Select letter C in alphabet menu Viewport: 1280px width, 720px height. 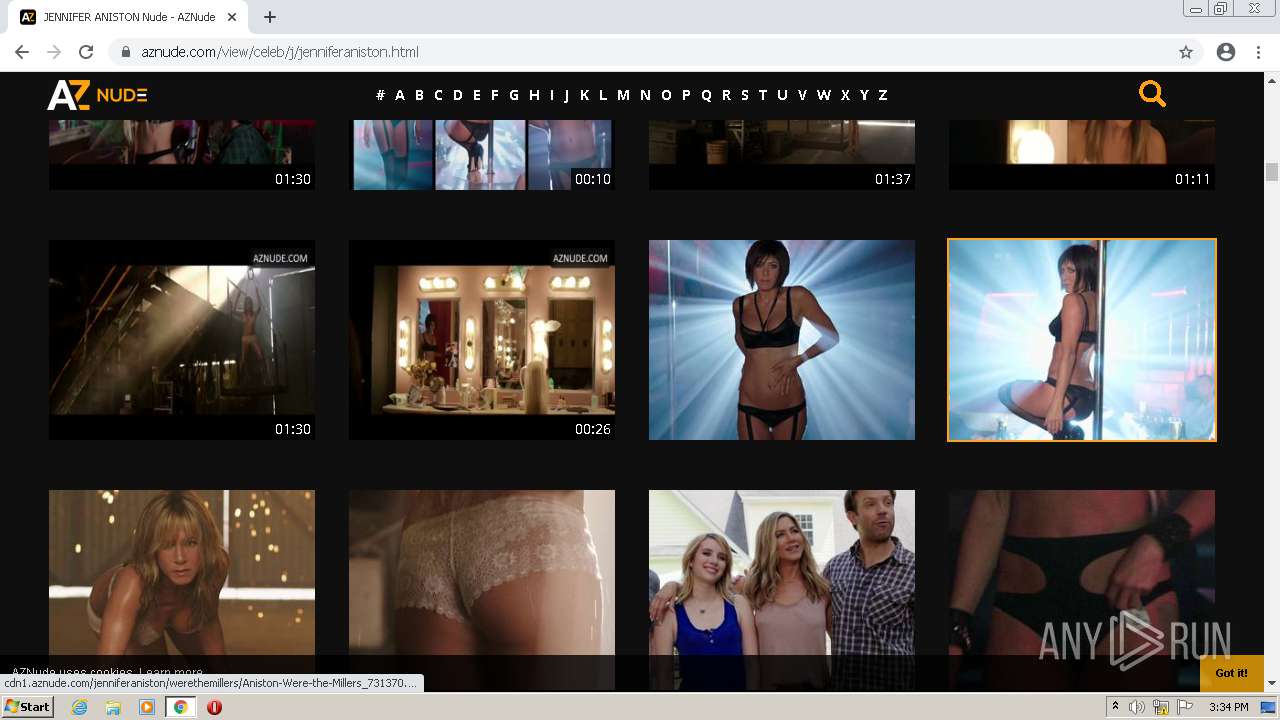438,95
